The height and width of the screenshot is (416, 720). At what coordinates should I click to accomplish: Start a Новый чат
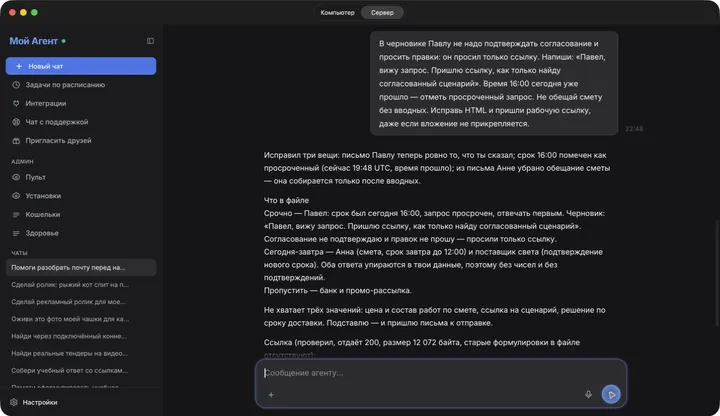pos(81,66)
